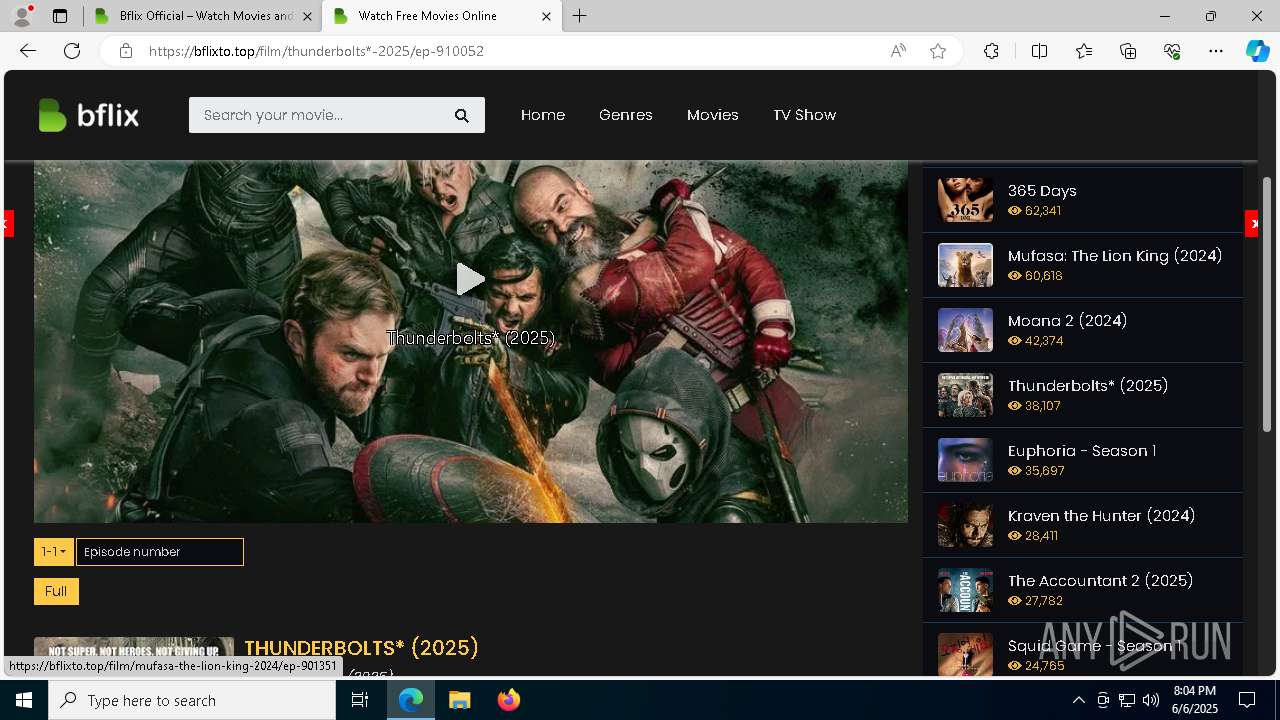Open Favorites list

(1084, 51)
